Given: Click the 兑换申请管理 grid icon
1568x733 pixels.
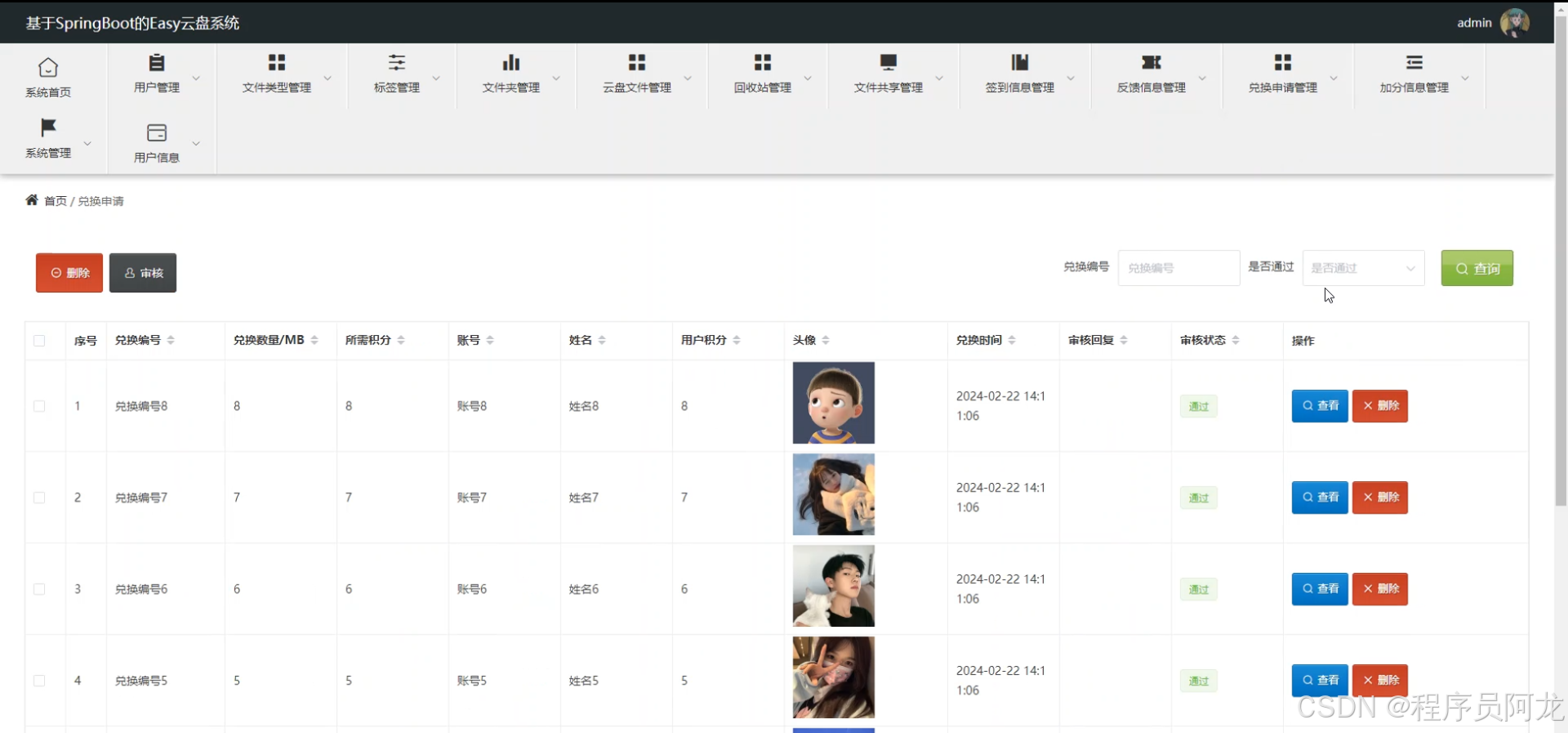Looking at the screenshot, I should tap(1283, 62).
